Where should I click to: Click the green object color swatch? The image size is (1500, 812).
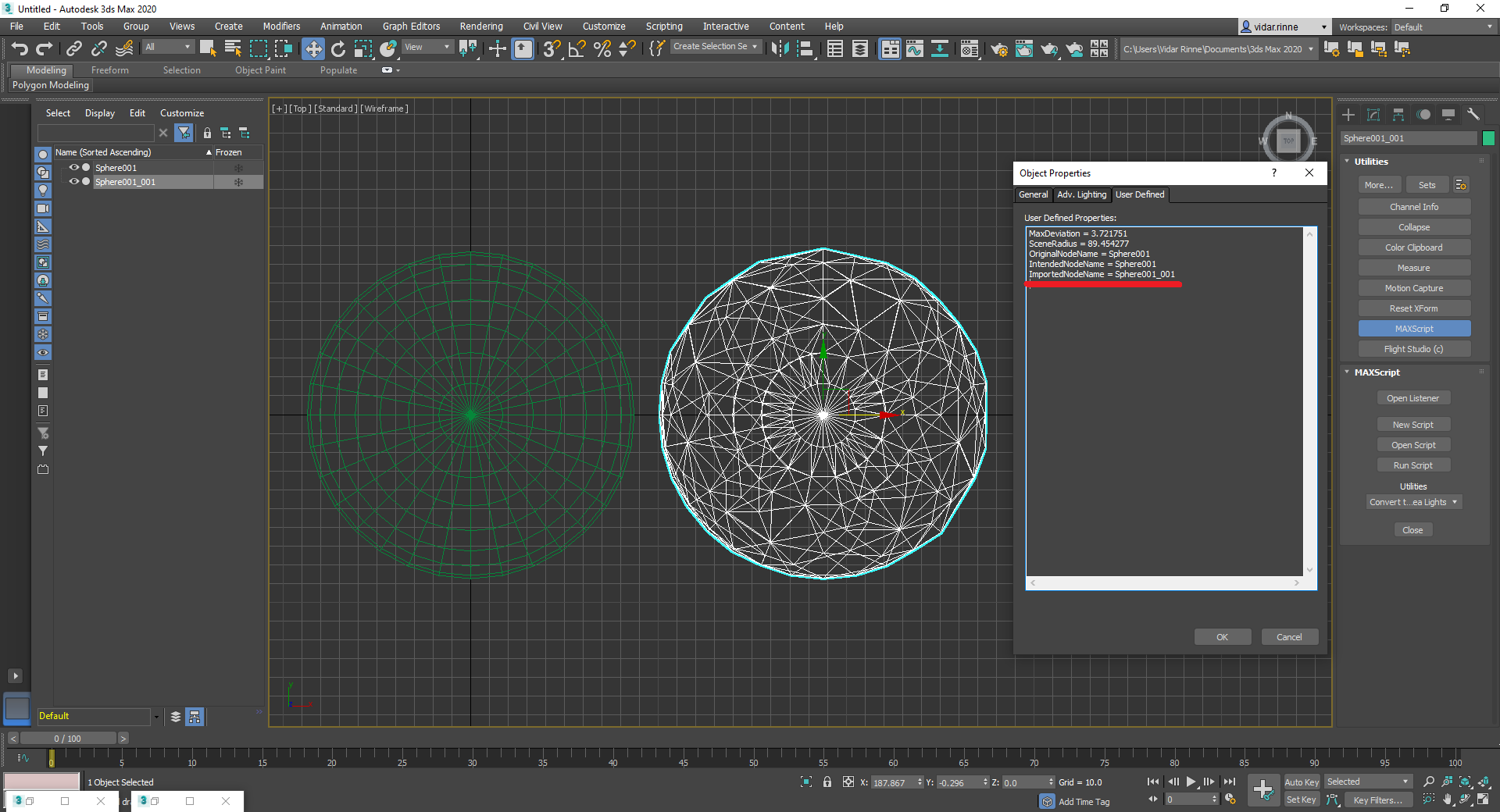pyautogui.click(x=1488, y=138)
